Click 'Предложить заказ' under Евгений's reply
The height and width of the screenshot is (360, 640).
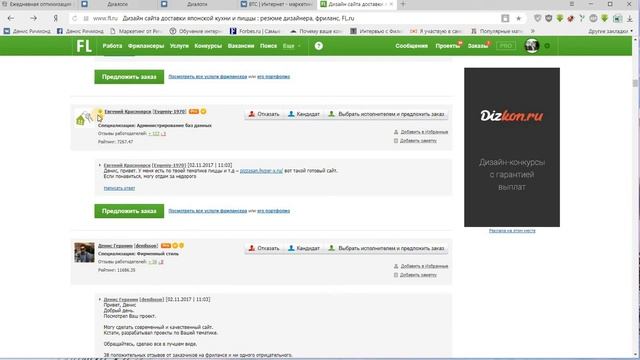point(129,211)
